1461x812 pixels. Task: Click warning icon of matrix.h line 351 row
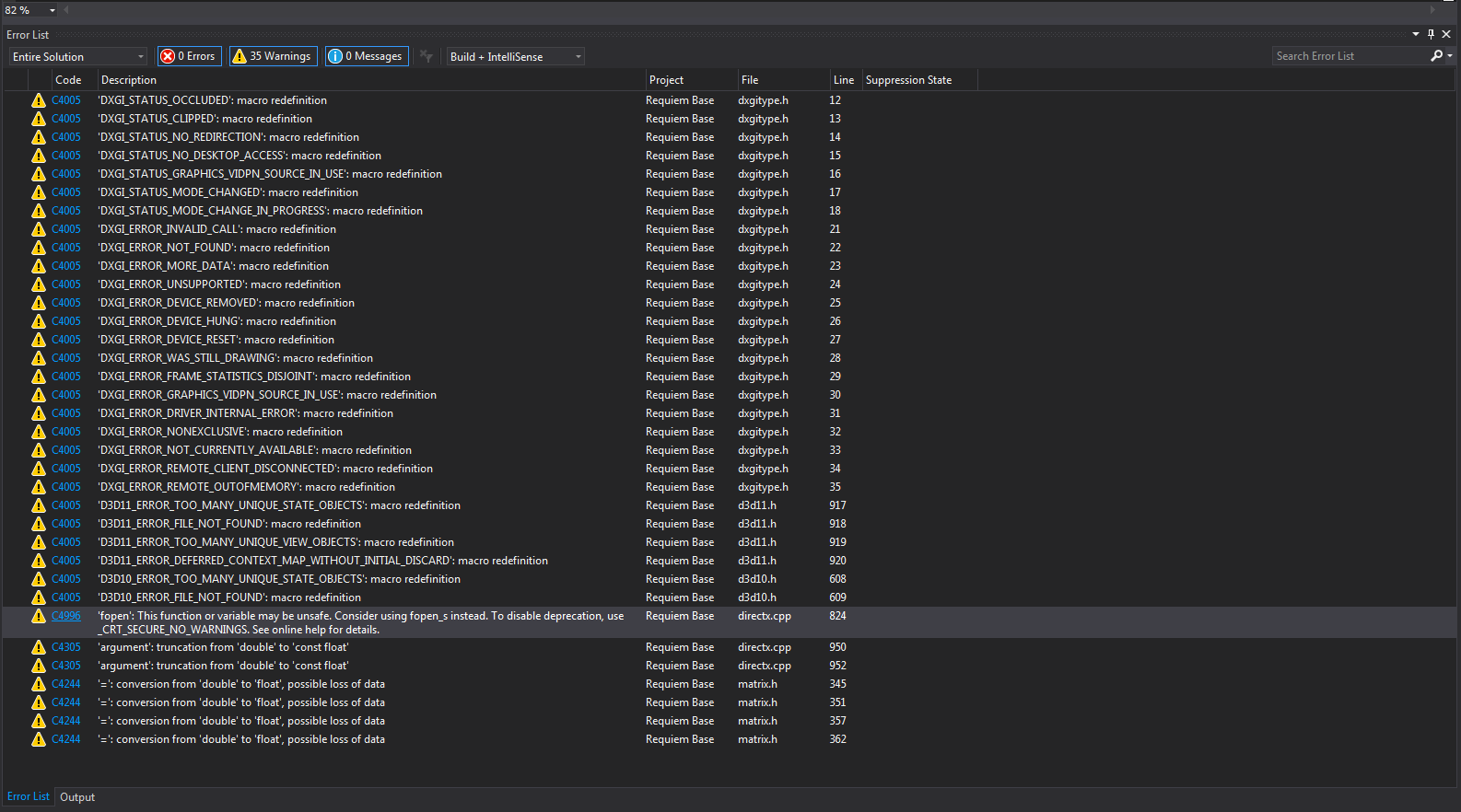pyautogui.click(x=39, y=702)
